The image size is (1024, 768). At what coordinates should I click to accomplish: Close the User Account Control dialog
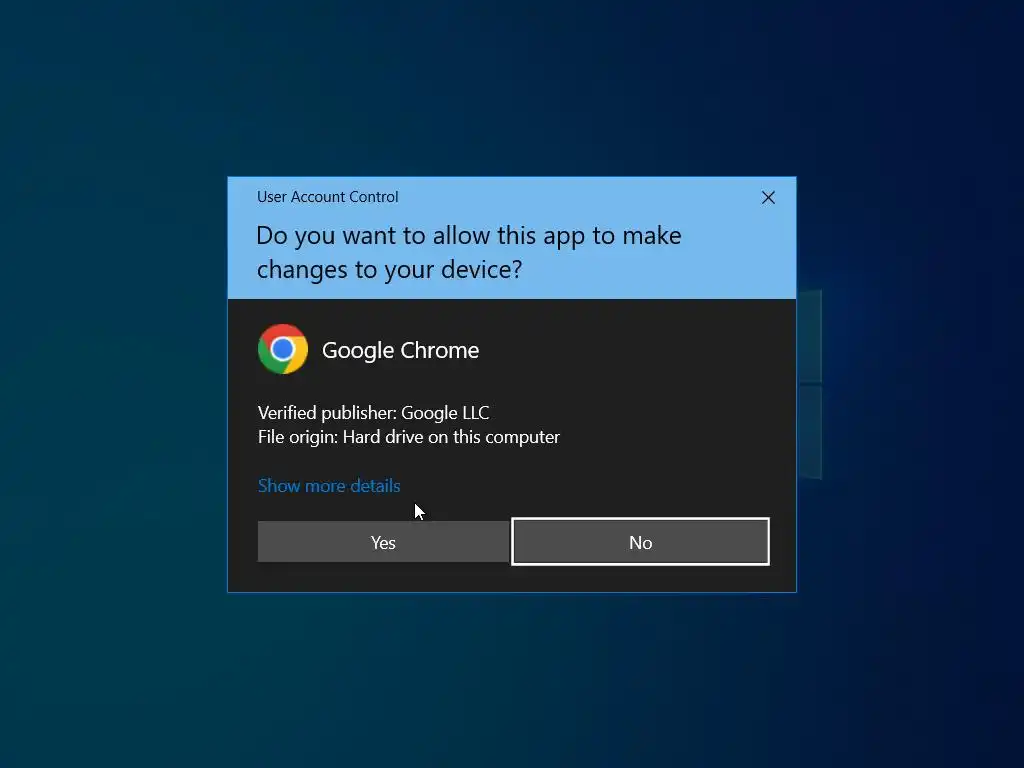(768, 197)
